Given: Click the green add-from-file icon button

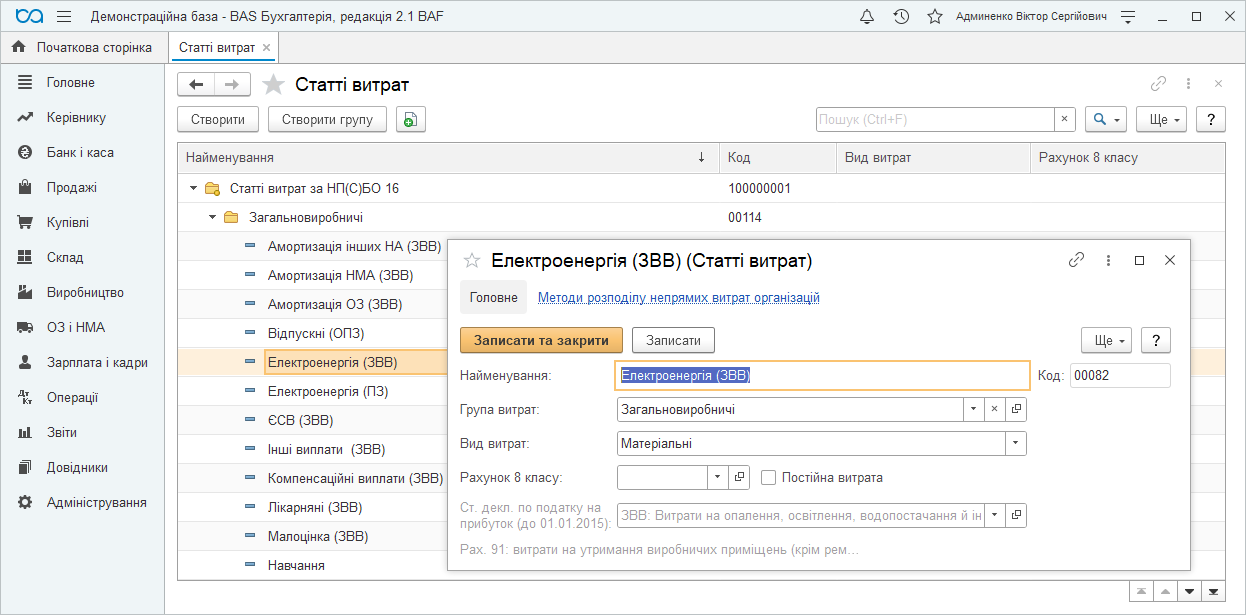Looking at the screenshot, I should click(410, 119).
